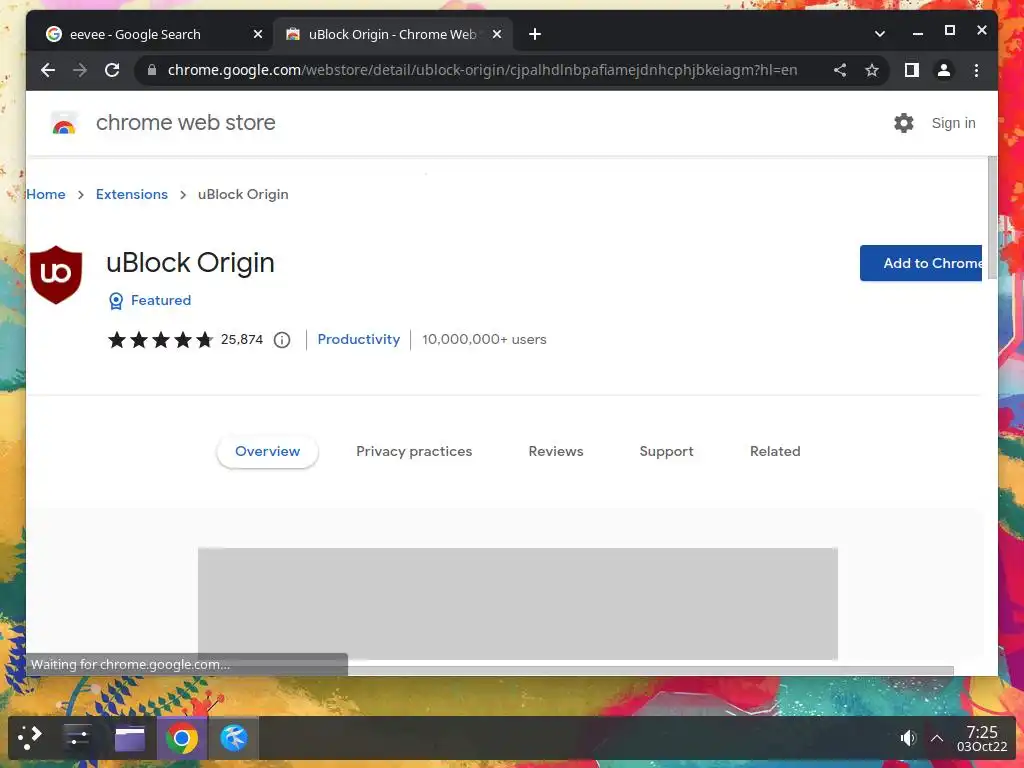Go to Home breadcrumb
The height and width of the screenshot is (768, 1024).
(46, 194)
